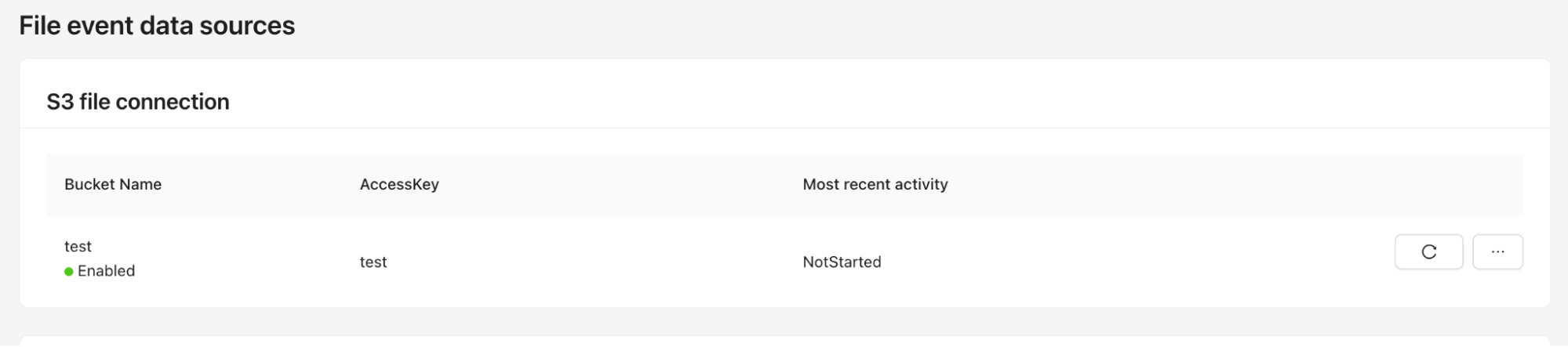Click header space between Bucket Name and AccessKey
This screenshot has height=347, width=1568.
click(x=259, y=185)
